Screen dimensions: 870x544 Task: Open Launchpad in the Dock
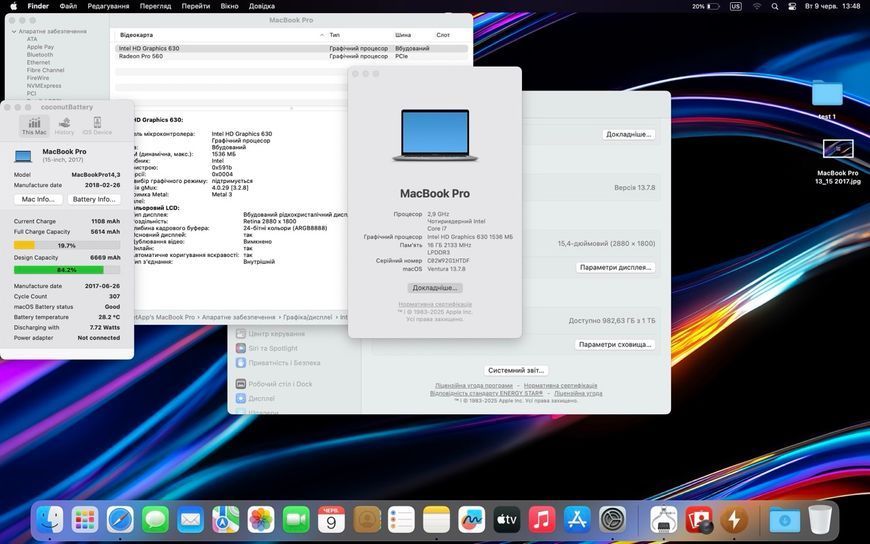point(85,520)
